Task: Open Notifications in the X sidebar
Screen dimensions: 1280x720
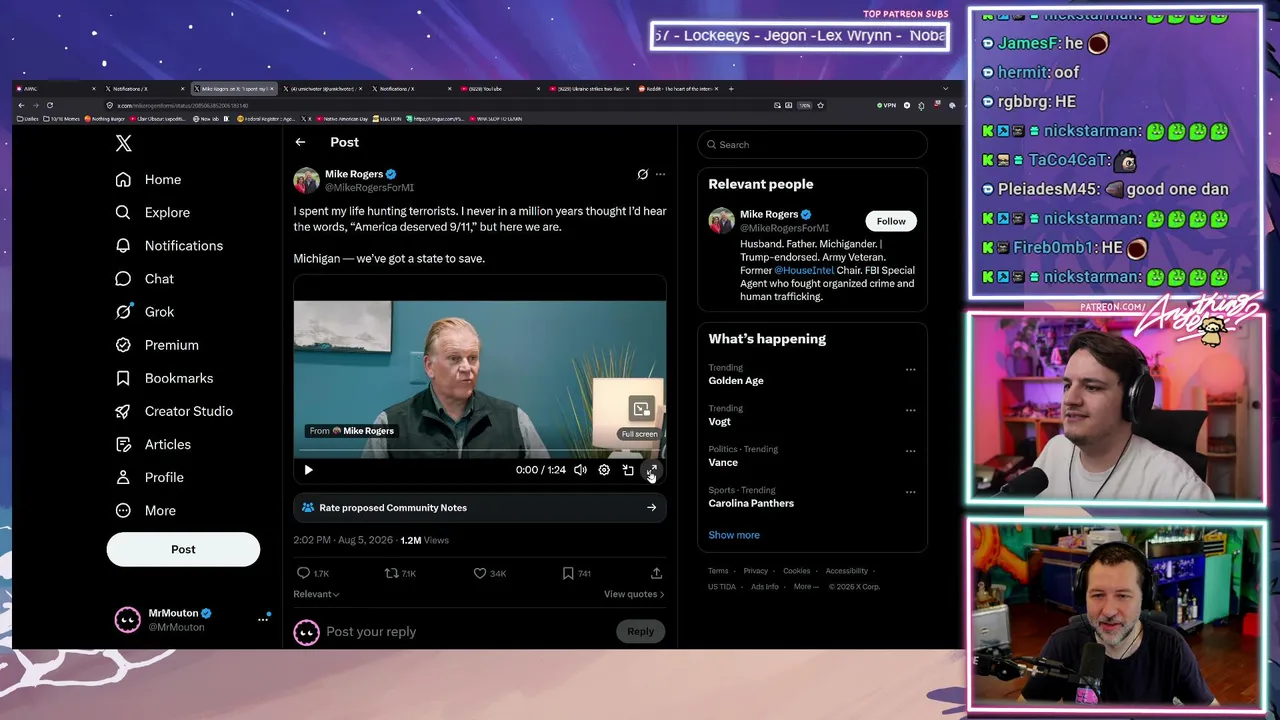Action: (x=168, y=246)
